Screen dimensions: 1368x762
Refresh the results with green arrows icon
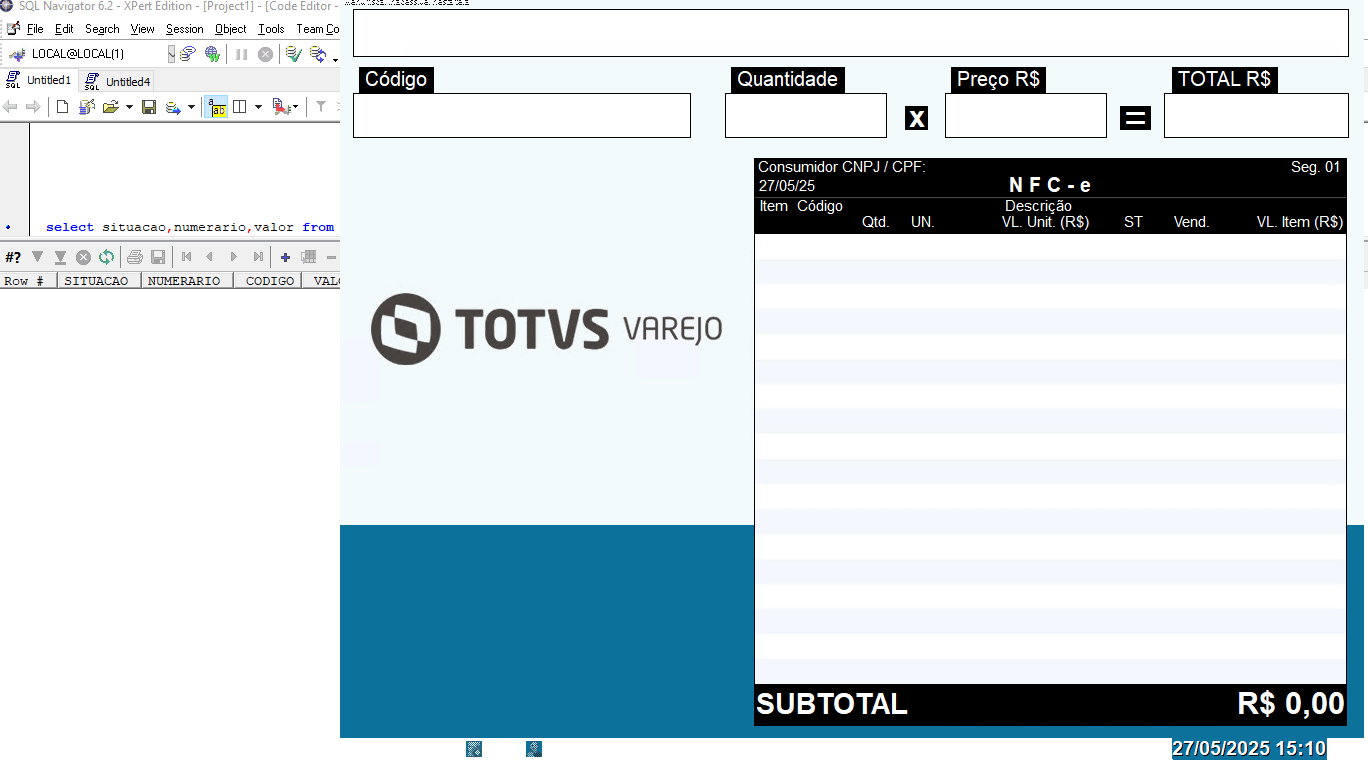click(106, 257)
